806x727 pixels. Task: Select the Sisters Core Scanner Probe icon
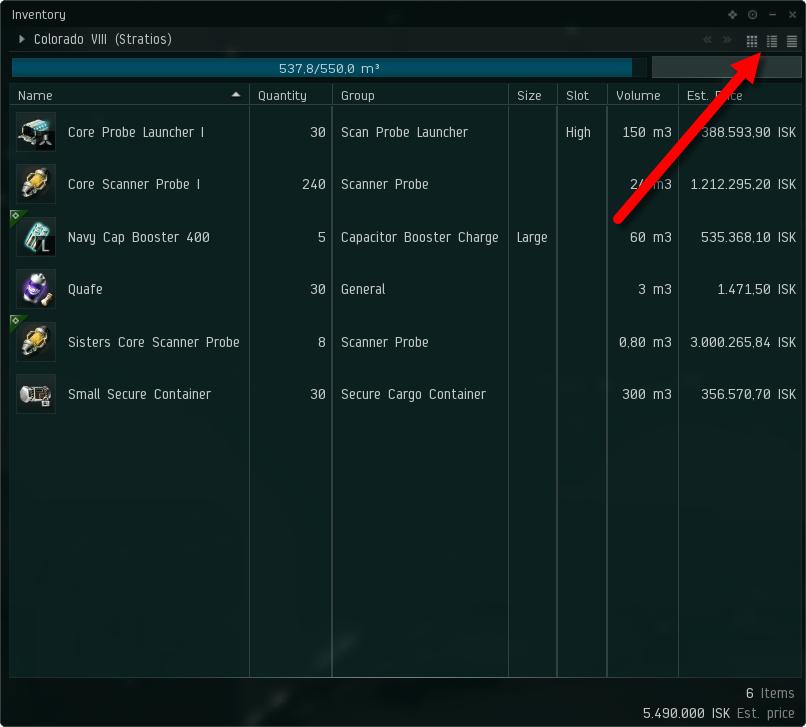(35, 342)
